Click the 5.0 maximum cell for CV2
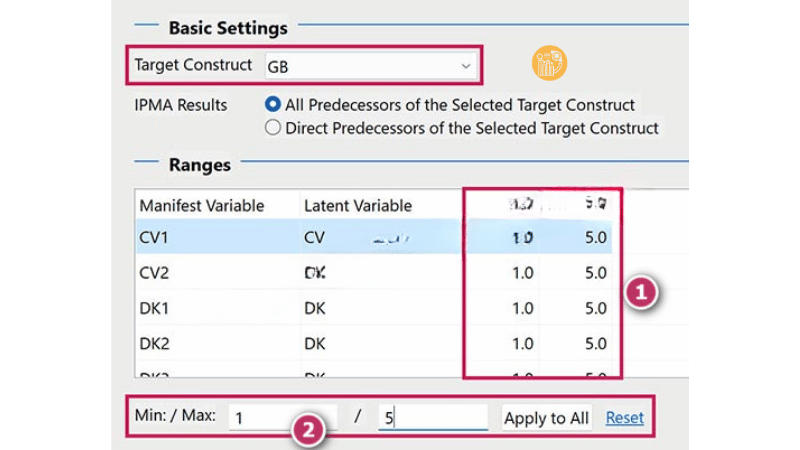Screen dimensions: 800x450 596,272
